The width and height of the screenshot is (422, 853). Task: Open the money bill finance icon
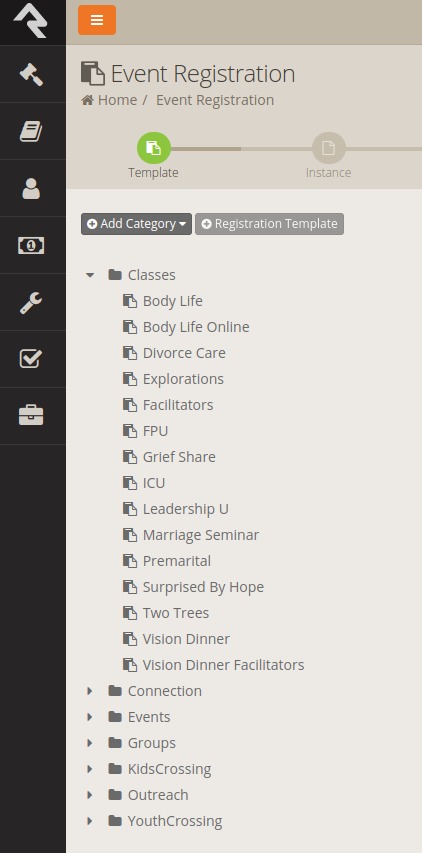click(x=31, y=245)
